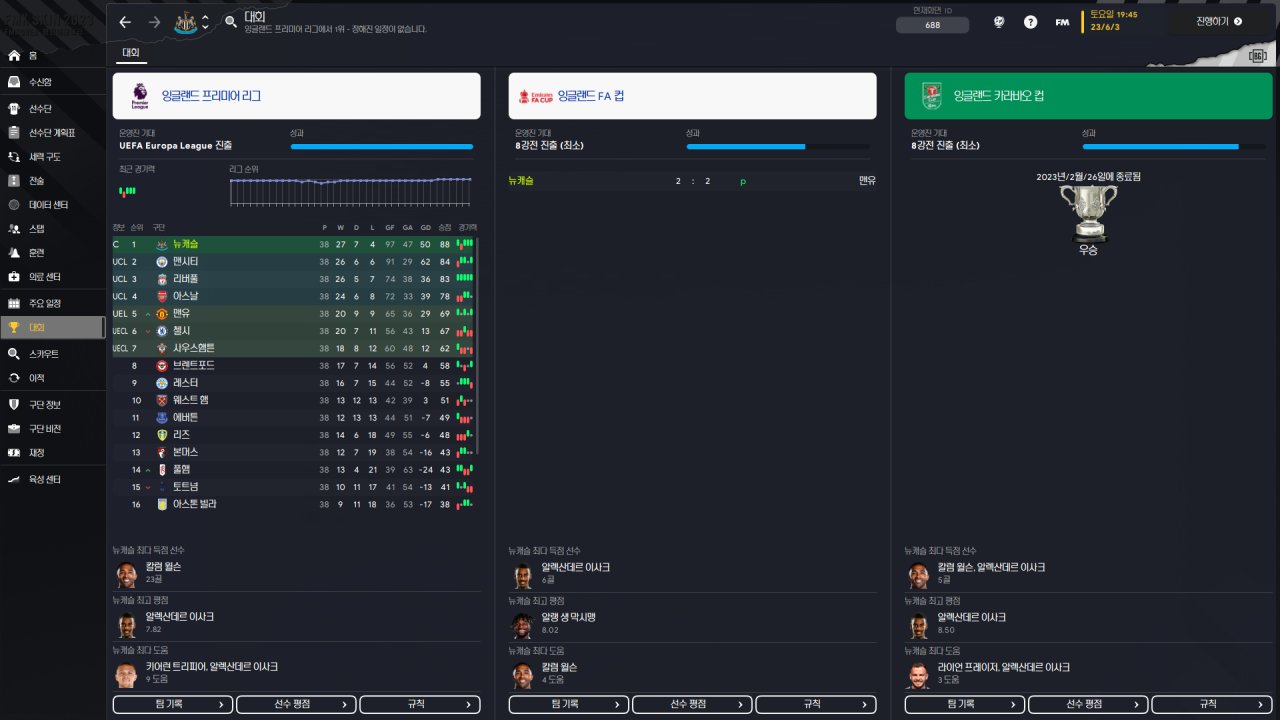Viewport: 1280px width, 720px height.
Task: Open 스카우트 in sidebar
Action: (52, 354)
